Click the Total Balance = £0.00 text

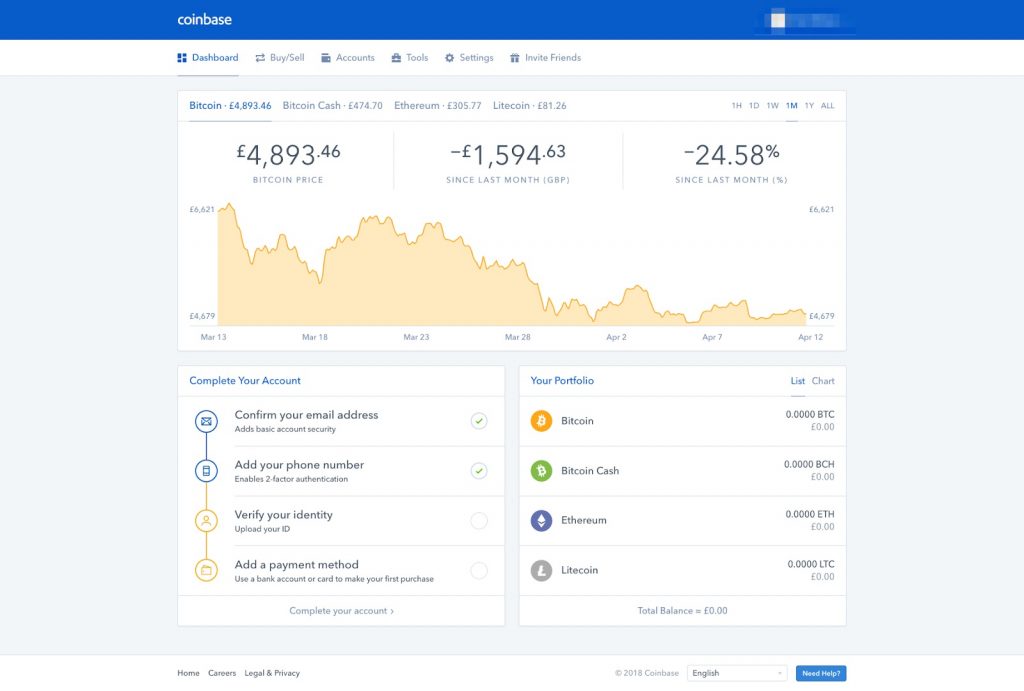pos(682,611)
